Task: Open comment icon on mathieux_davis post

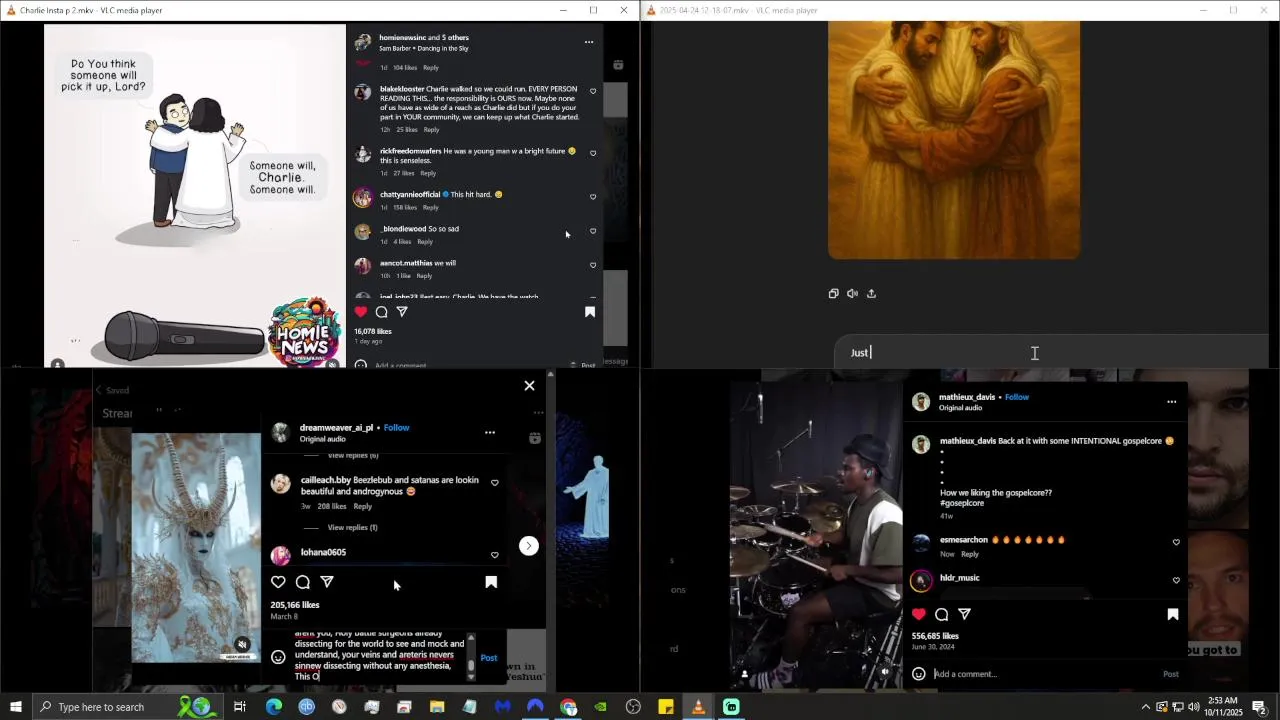Action: [942, 614]
